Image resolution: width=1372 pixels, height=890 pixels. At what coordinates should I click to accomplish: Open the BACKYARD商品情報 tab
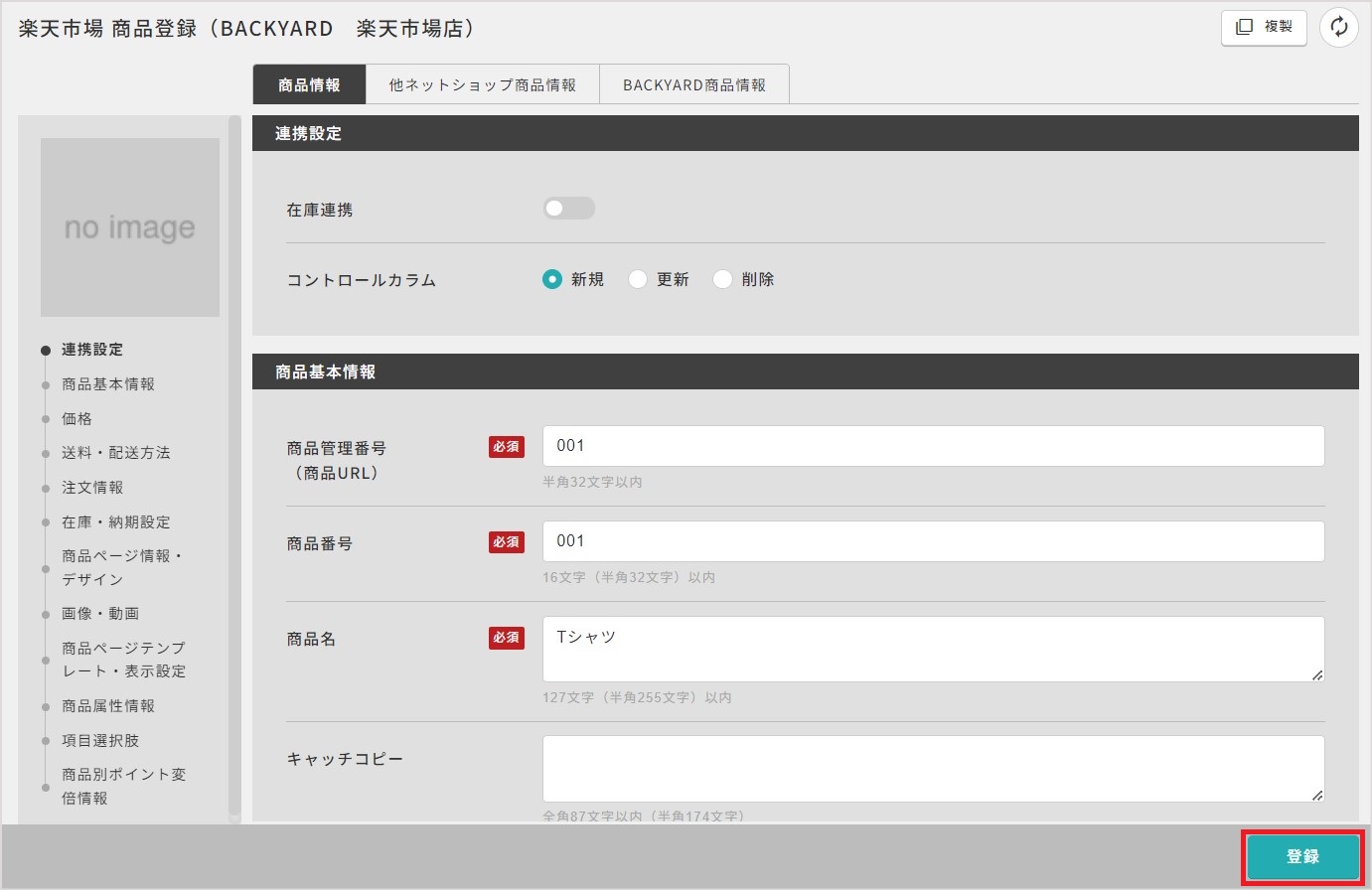694,84
